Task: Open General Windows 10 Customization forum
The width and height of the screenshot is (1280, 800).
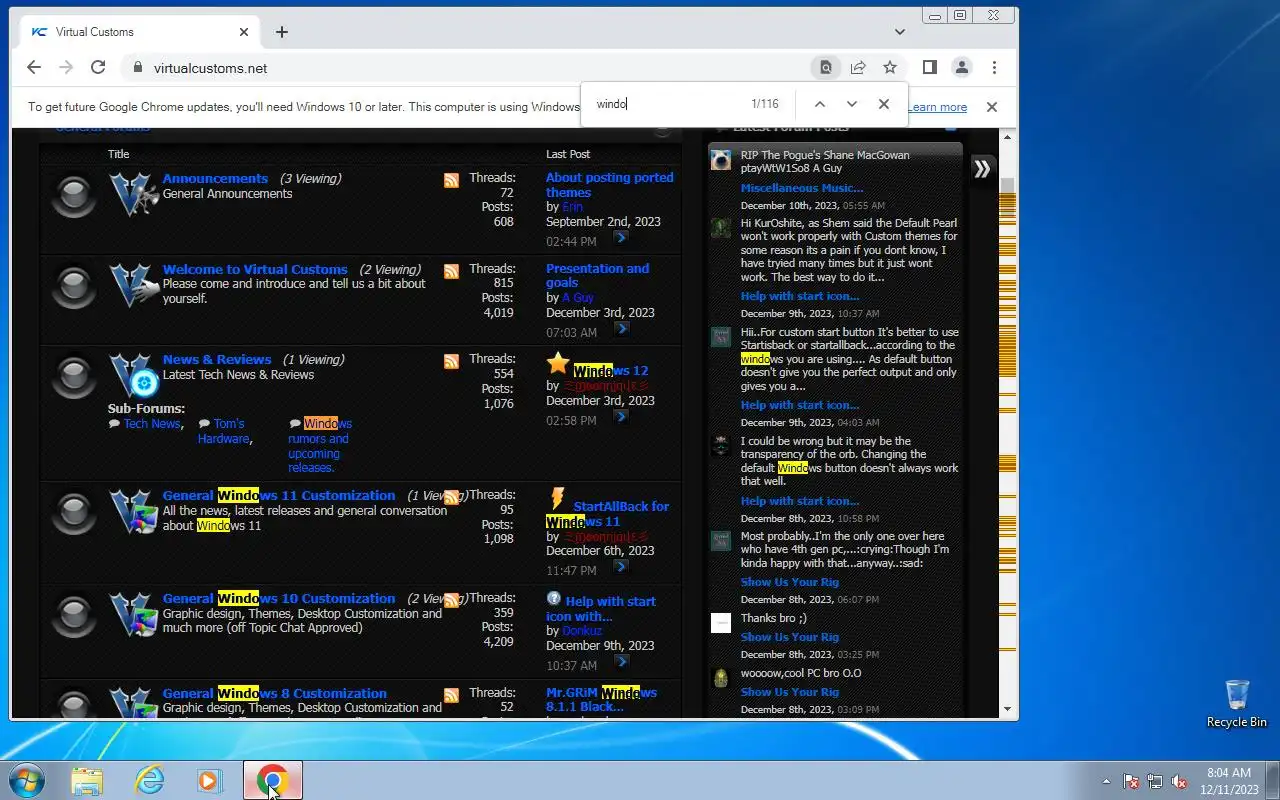Action: point(279,598)
